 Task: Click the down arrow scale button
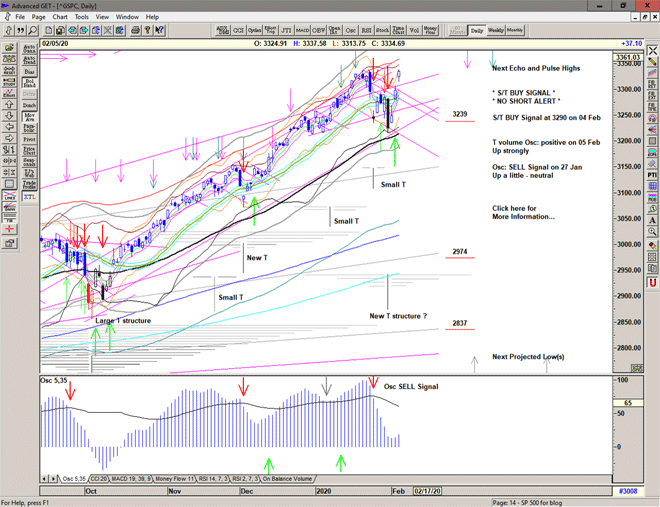click(x=9, y=116)
